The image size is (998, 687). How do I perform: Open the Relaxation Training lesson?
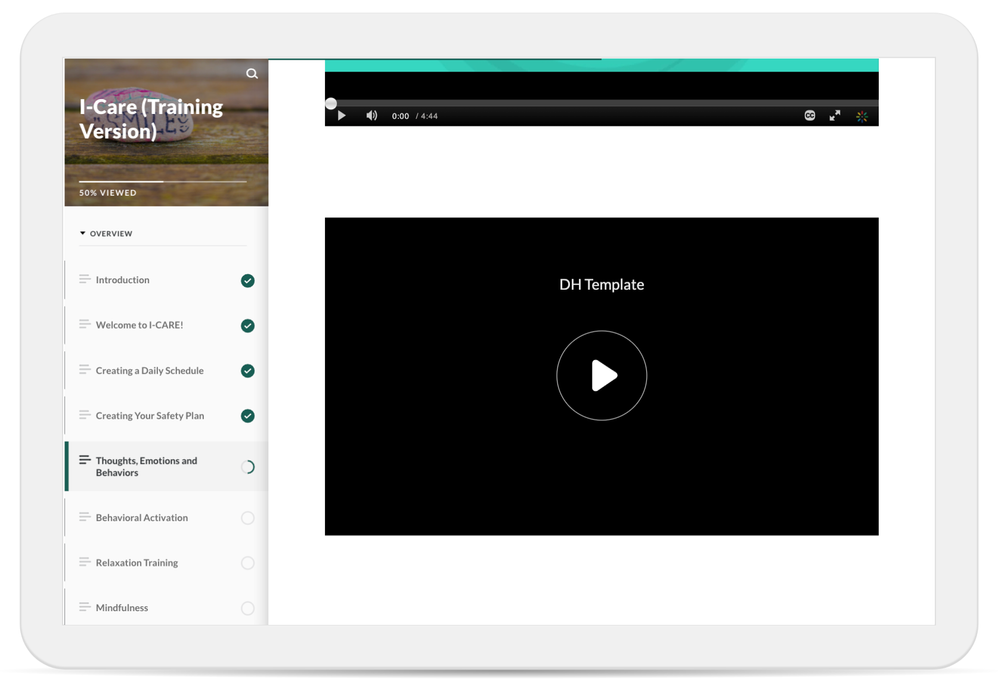(167, 563)
